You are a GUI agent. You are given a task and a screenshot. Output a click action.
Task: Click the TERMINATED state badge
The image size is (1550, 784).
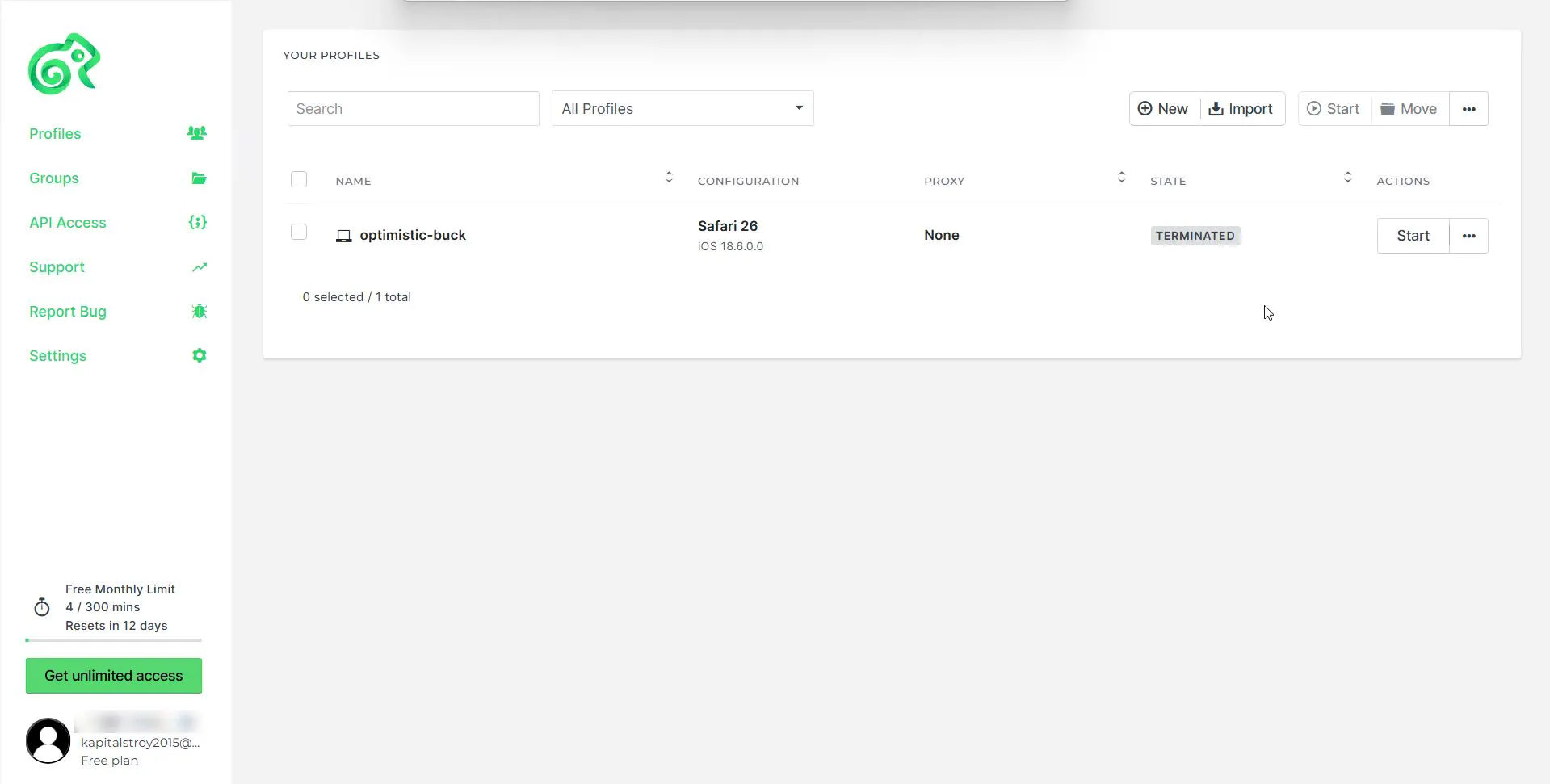[x=1195, y=236]
